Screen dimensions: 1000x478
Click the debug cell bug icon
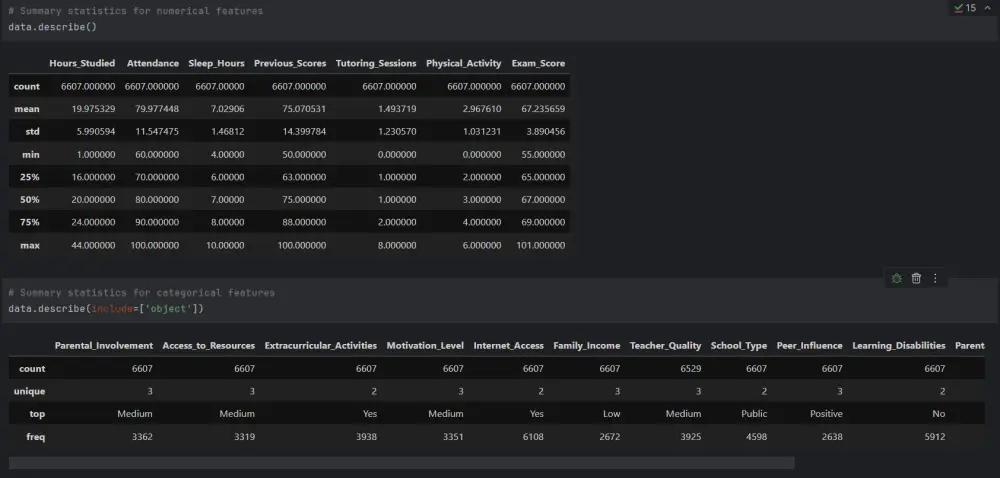897,278
